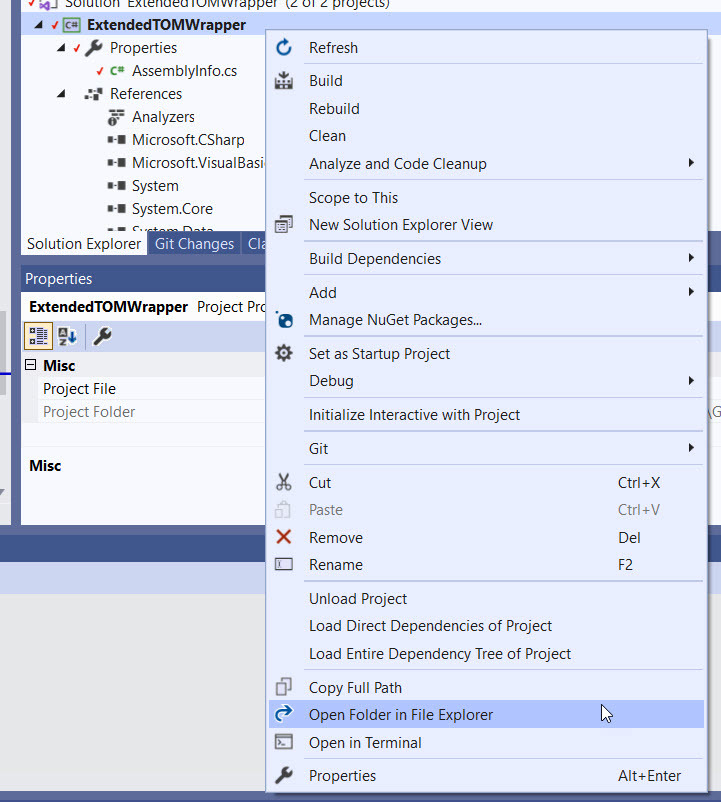721x802 pixels.
Task: Click the Categorized button in Properties toolbar
Action: tap(38, 336)
